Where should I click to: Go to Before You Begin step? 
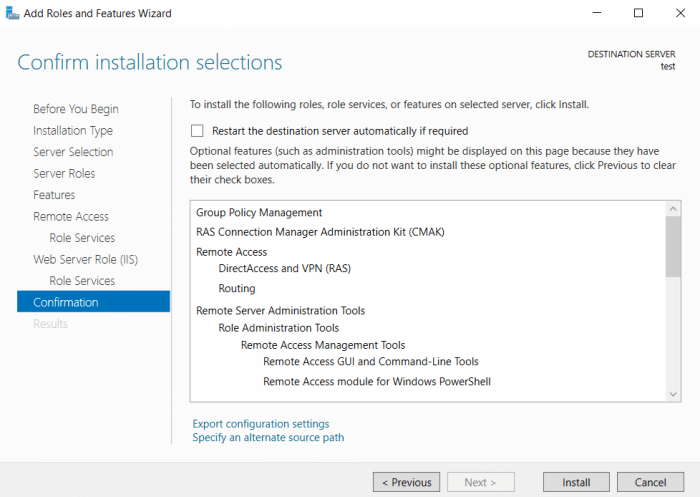[75, 109]
